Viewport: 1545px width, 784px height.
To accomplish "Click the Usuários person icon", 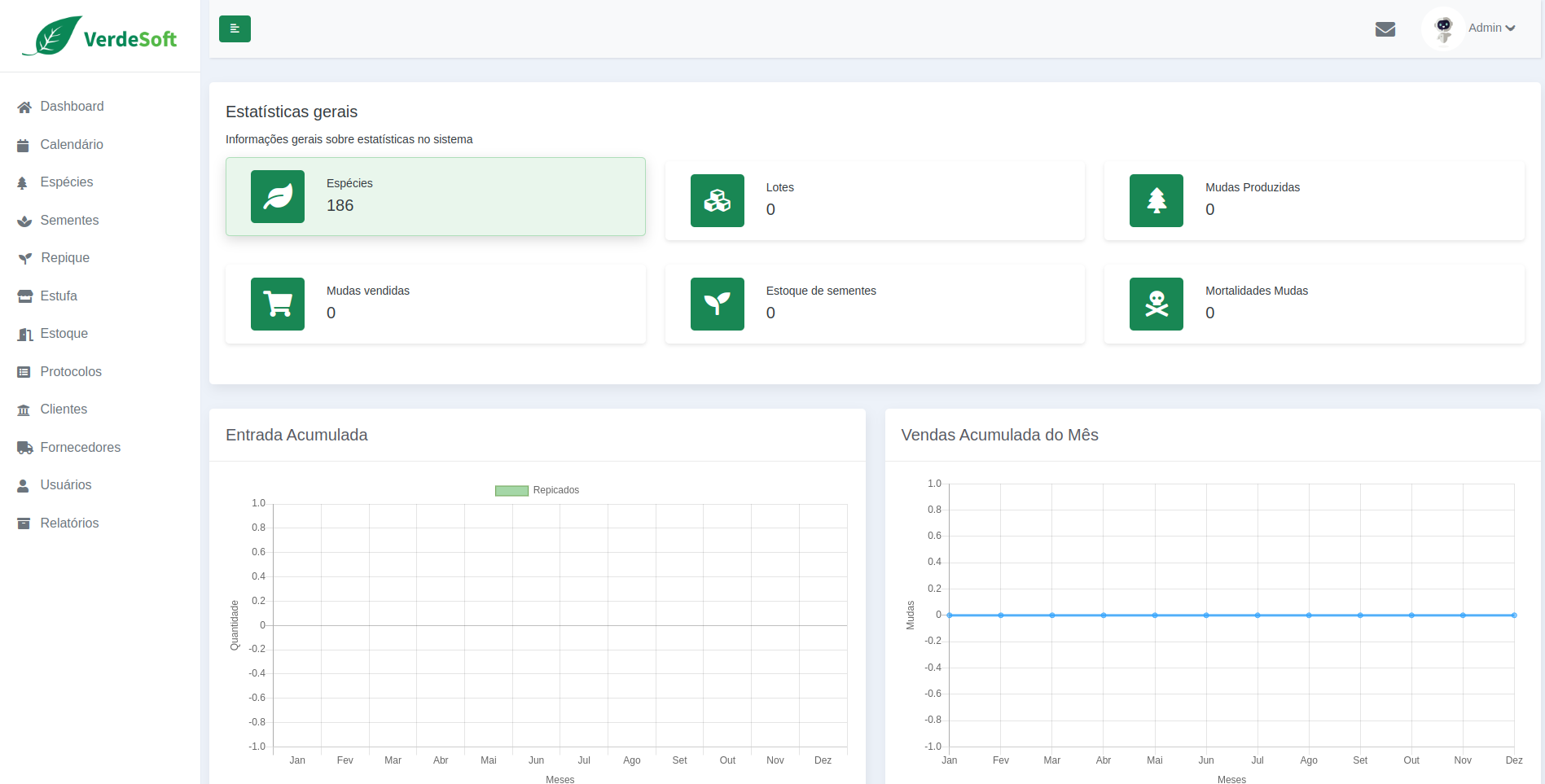I will 23,485.
